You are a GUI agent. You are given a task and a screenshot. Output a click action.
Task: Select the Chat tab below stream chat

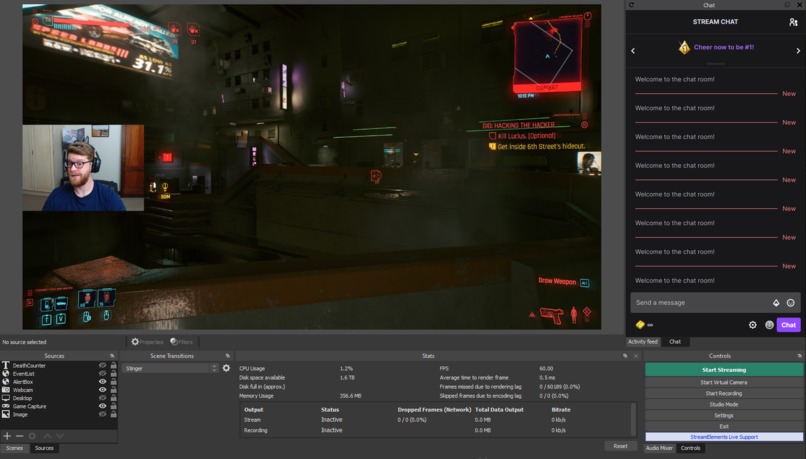tap(675, 342)
